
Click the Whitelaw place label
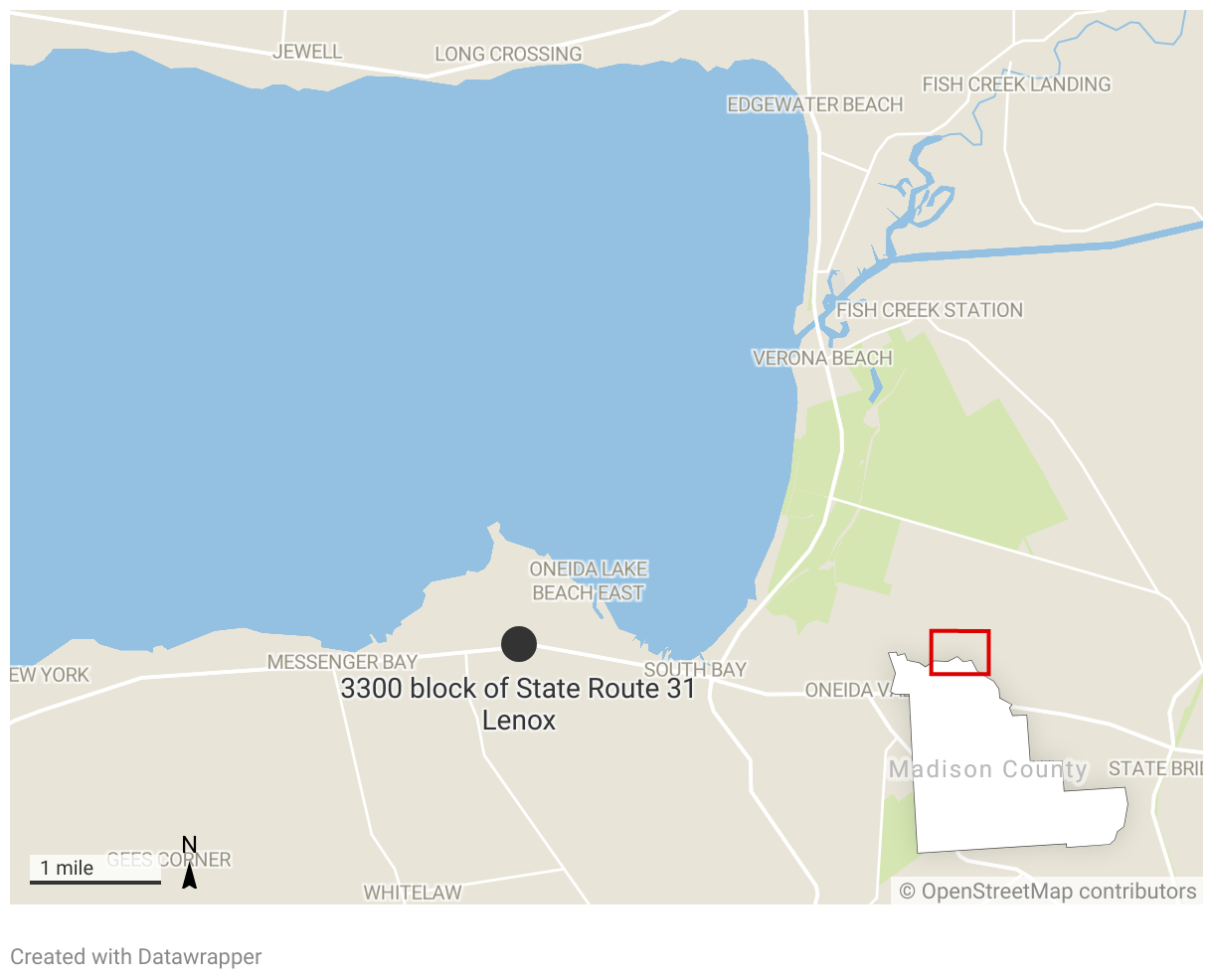point(413,893)
